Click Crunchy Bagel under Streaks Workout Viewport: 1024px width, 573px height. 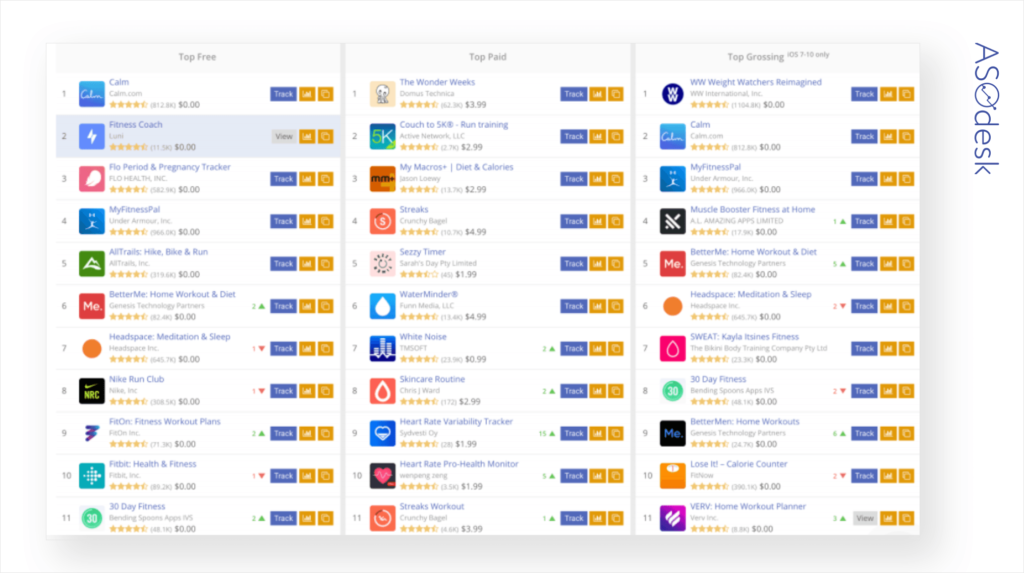coord(423,518)
